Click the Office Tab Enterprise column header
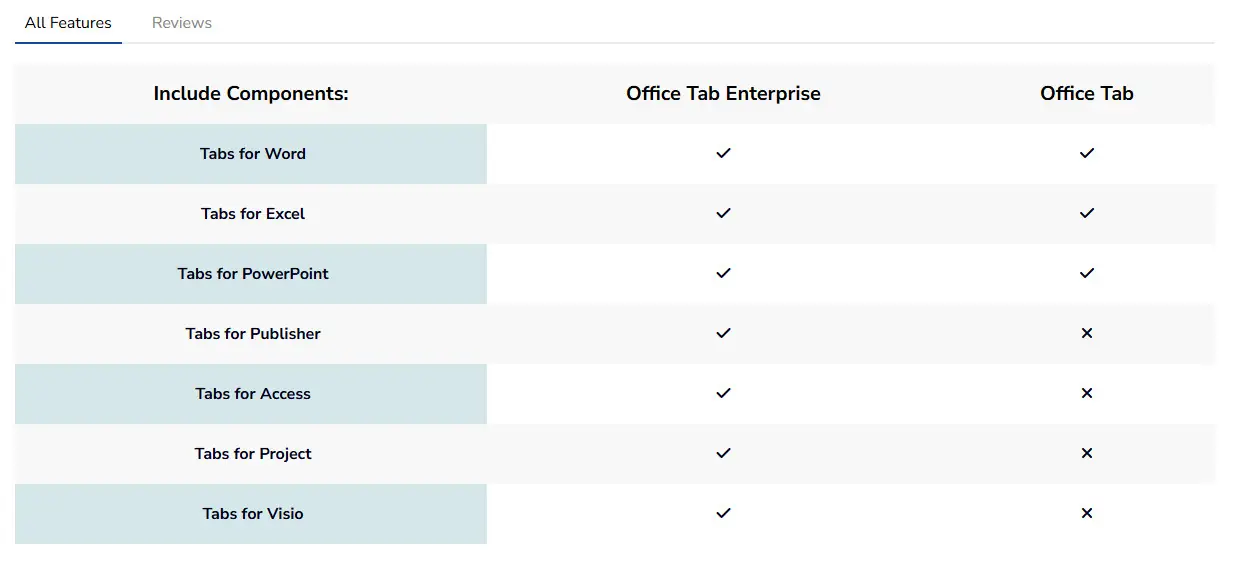 click(x=723, y=94)
